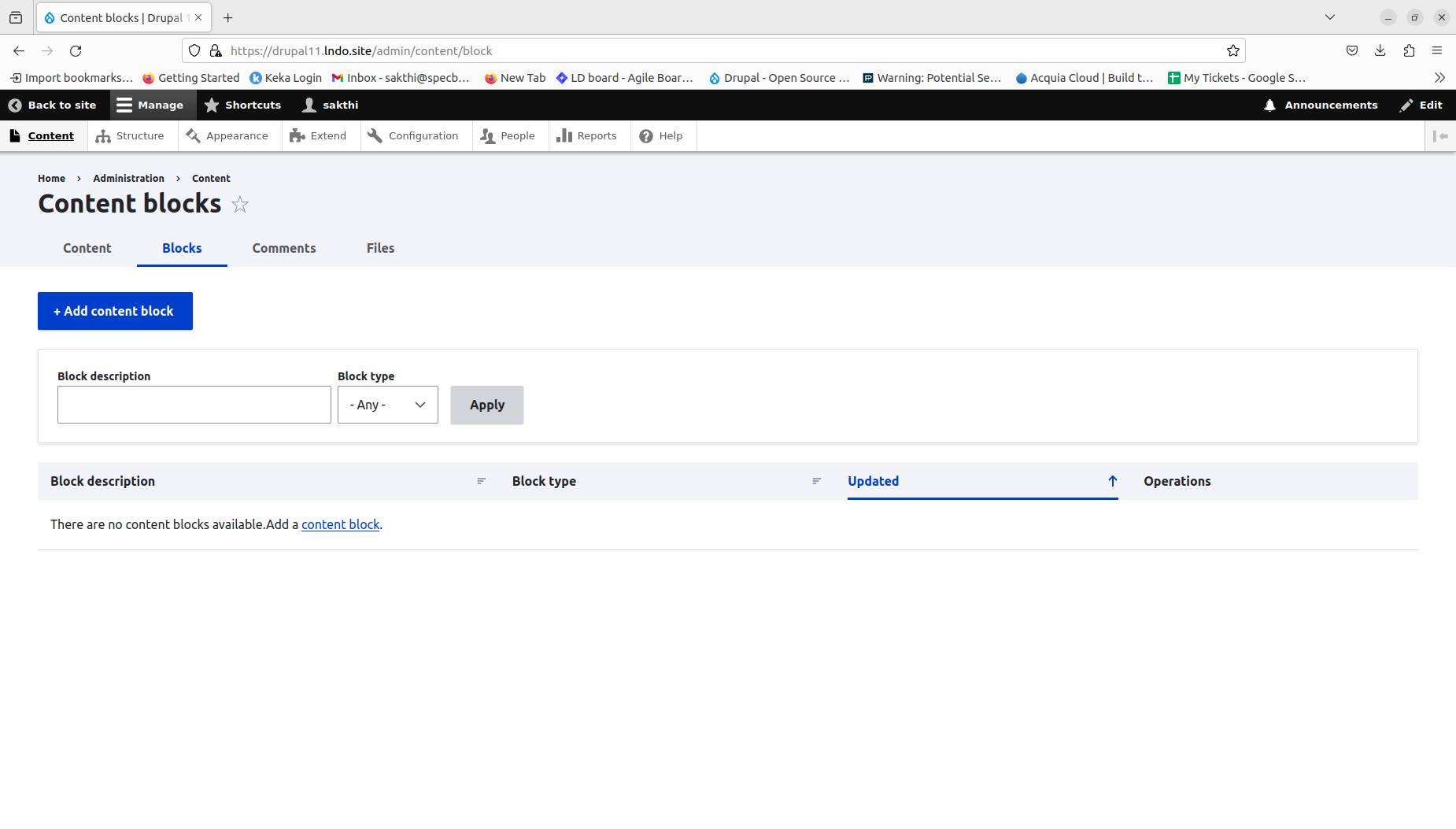Click the Announcements bell icon
The width and height of the screenshot is (1456, 829).
[x=1270, y=104]
